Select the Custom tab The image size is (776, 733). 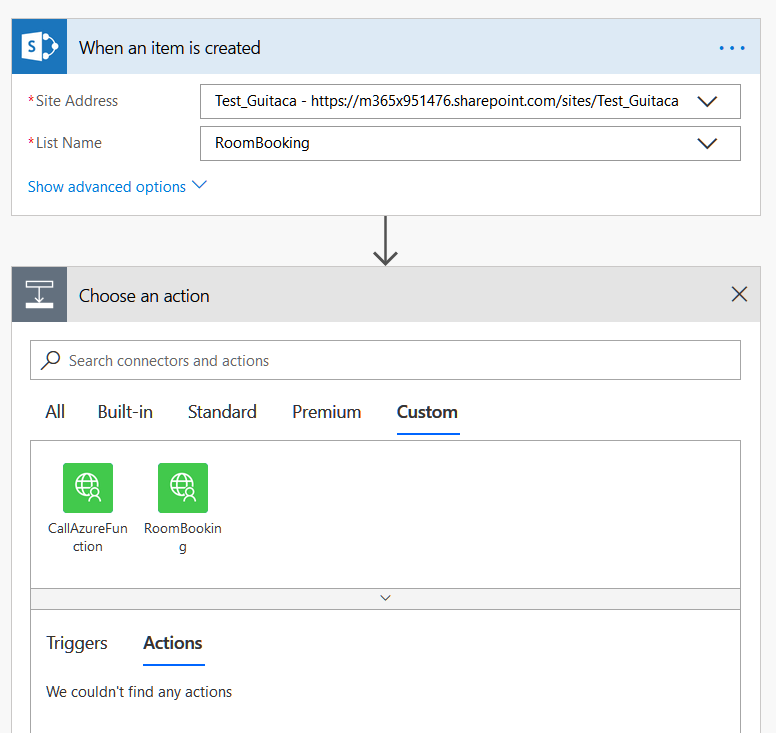coord(428,412)
